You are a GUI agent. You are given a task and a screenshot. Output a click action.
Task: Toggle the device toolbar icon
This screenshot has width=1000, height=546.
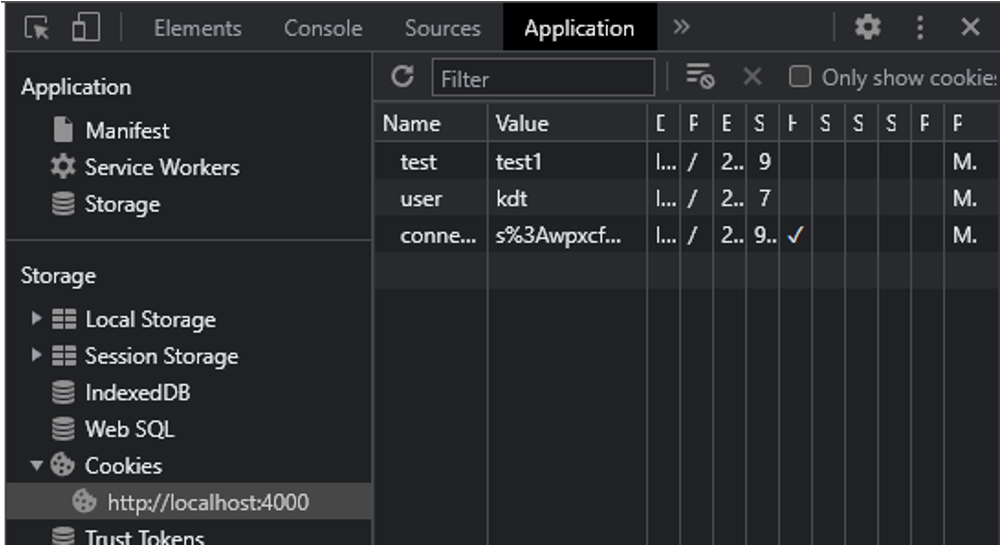coord(86,28)
